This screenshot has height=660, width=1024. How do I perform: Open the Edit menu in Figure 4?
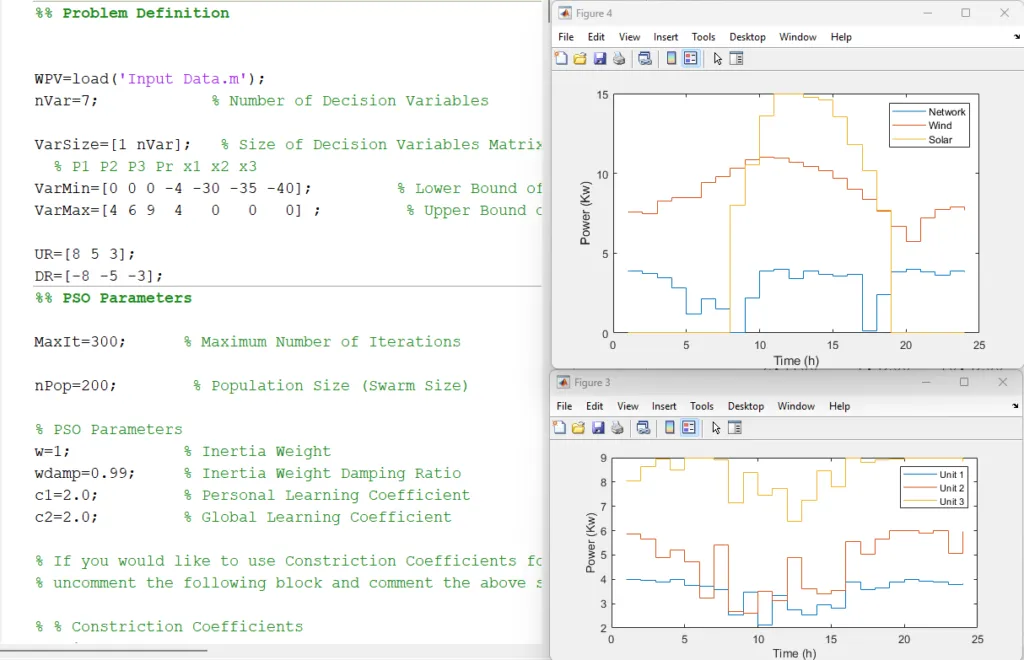pos(596,37)
